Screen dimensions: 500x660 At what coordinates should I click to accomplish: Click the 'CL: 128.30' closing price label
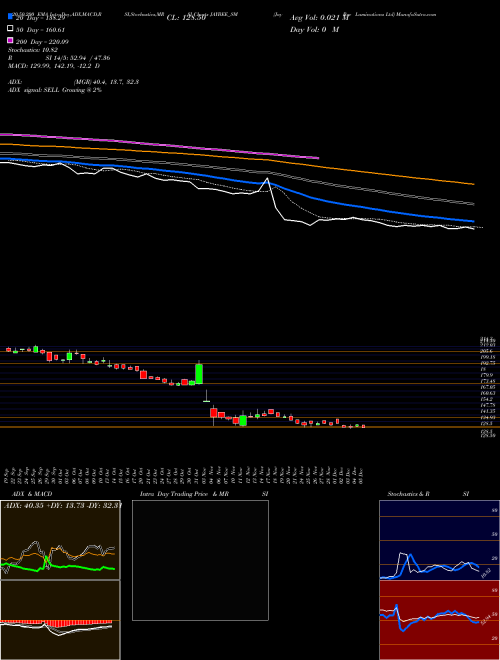click(x=186, y=18)
